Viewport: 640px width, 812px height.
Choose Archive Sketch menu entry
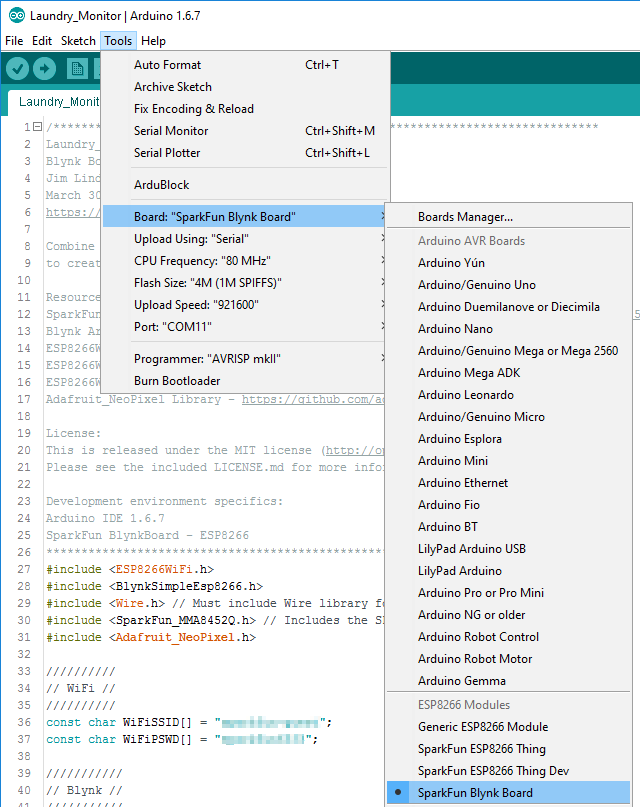245,86
